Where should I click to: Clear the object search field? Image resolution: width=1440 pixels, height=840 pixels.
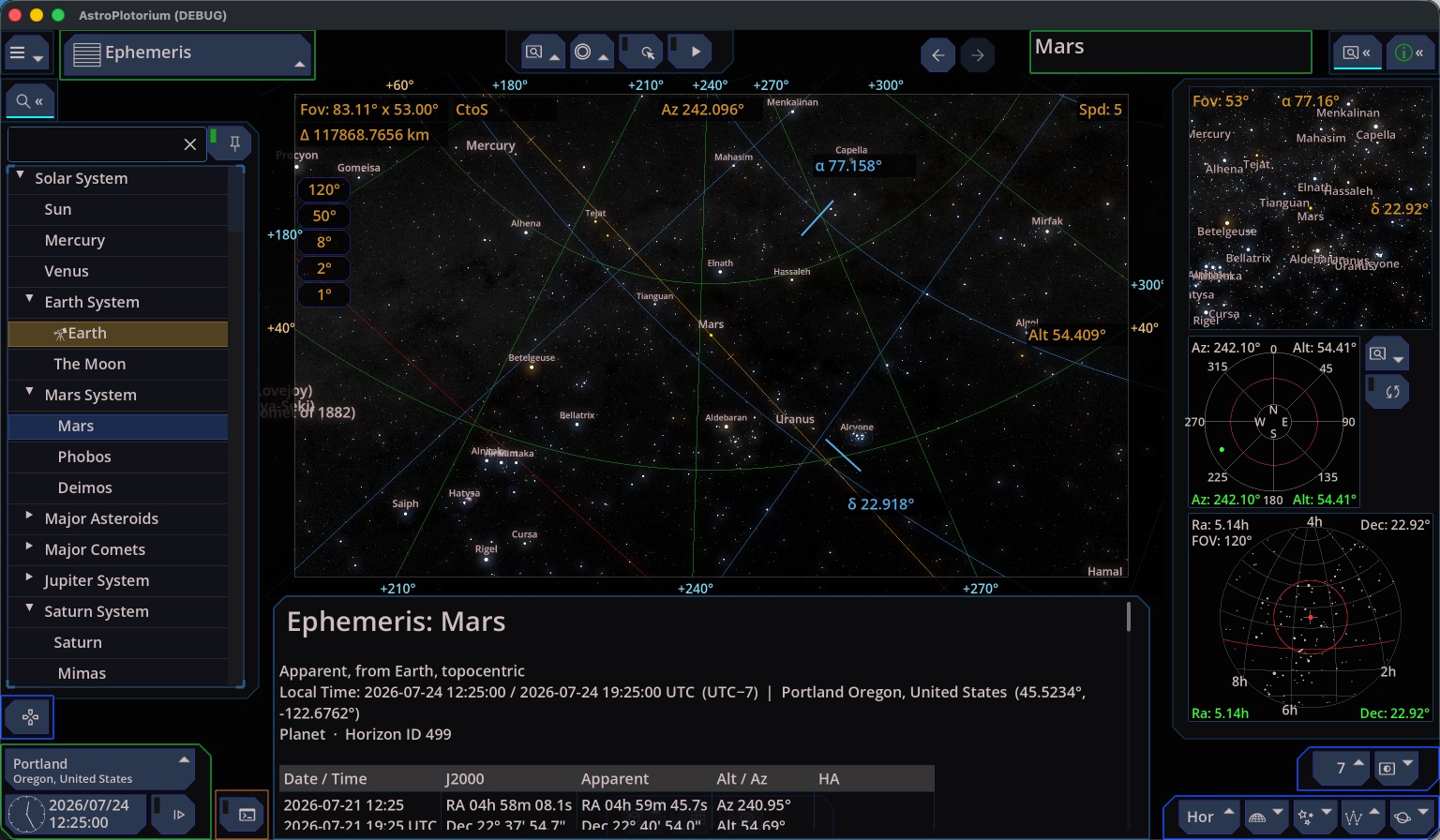point(189,144)
